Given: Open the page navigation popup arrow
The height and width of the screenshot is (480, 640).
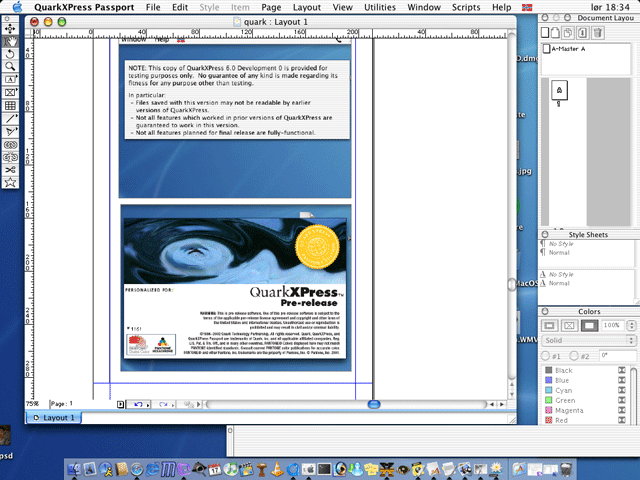Looking at the screenshot, I should [x=120, y=404].
